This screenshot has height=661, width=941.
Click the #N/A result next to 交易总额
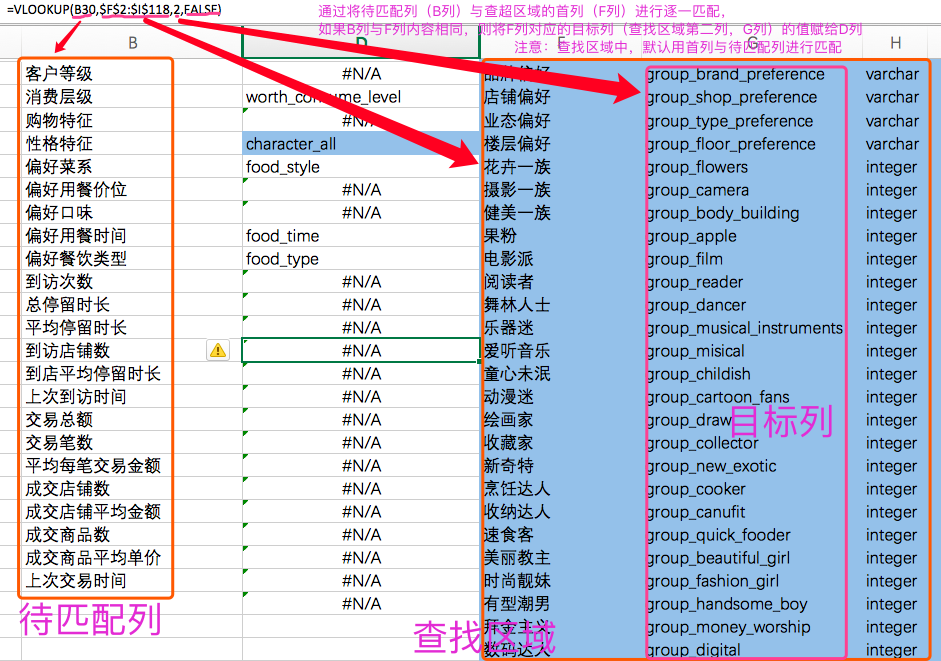(361, 419)
